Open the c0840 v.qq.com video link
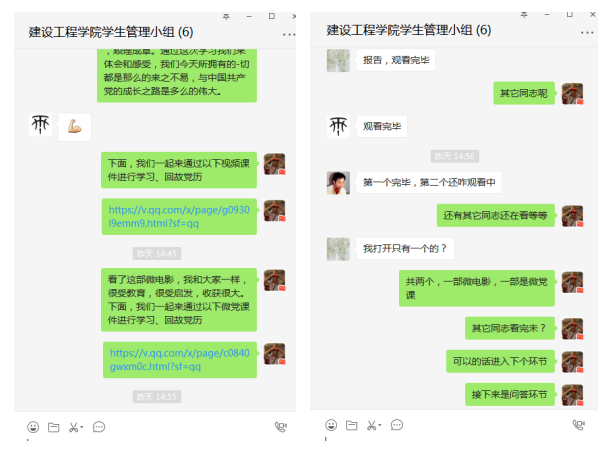This screenshot has width=615, height=471. (x=180, y=360)
